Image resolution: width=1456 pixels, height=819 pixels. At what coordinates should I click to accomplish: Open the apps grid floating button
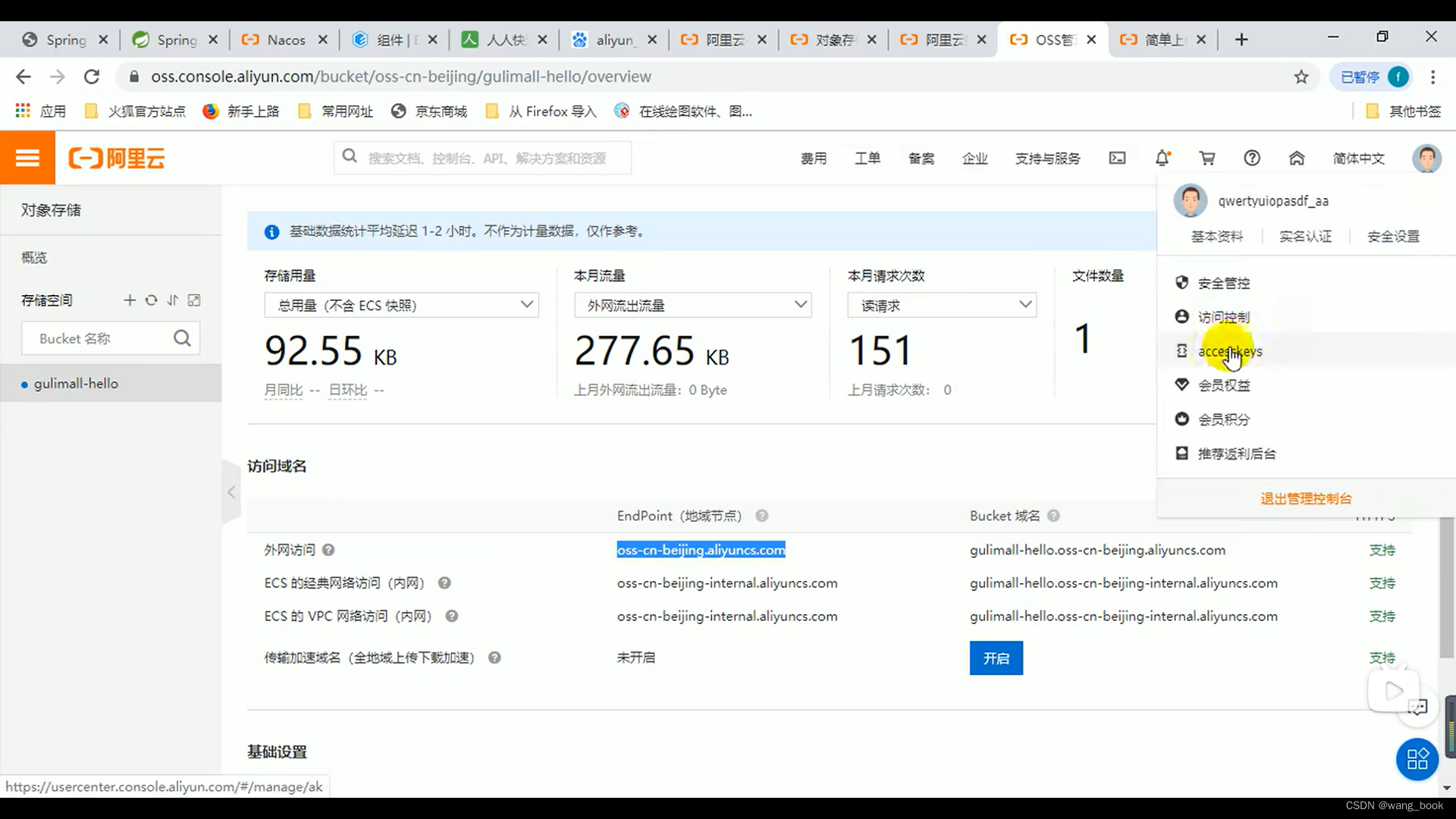pyautogui.click(x=1417, y=759)
